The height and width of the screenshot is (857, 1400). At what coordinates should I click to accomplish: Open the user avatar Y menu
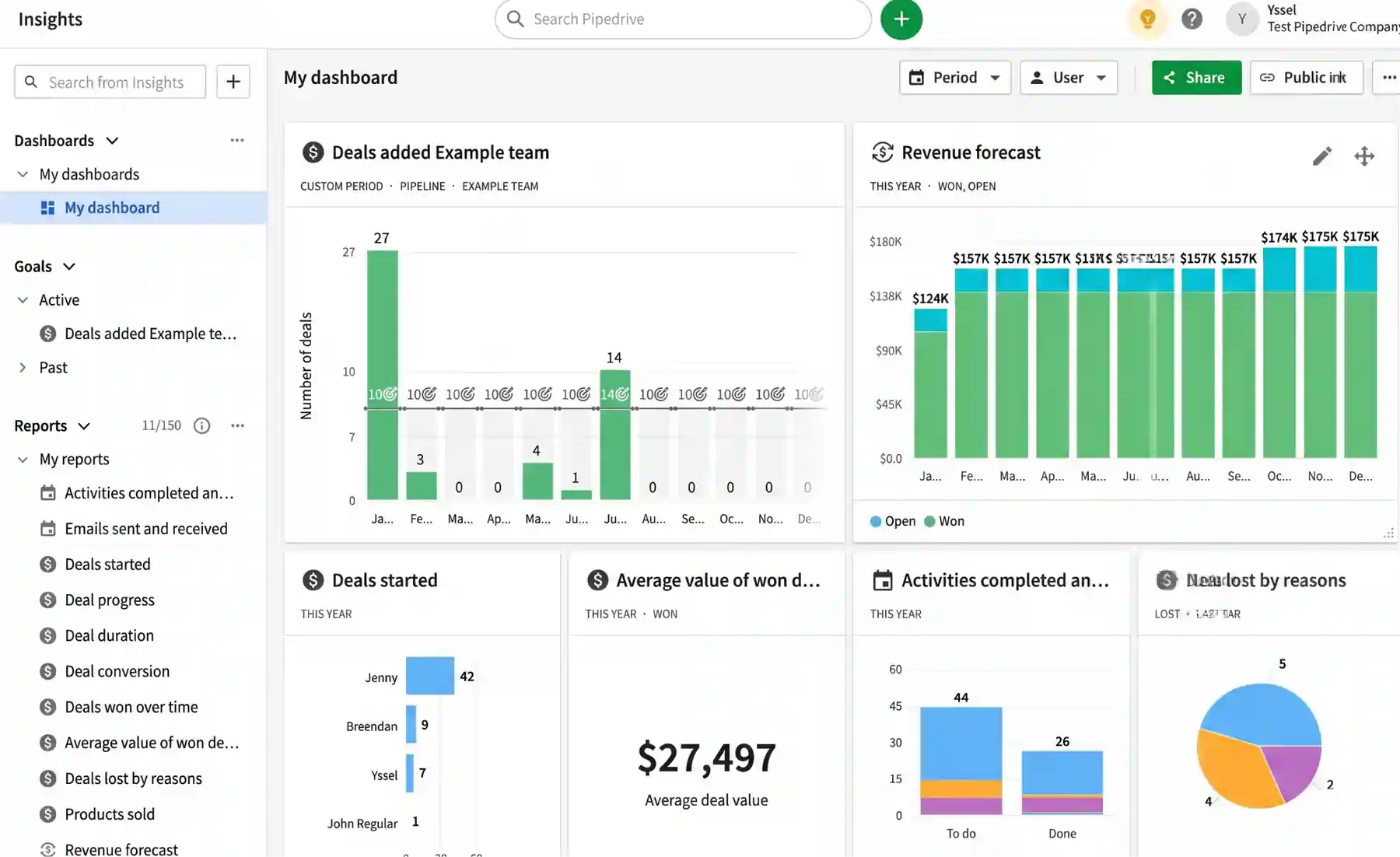pos(1242,19)
